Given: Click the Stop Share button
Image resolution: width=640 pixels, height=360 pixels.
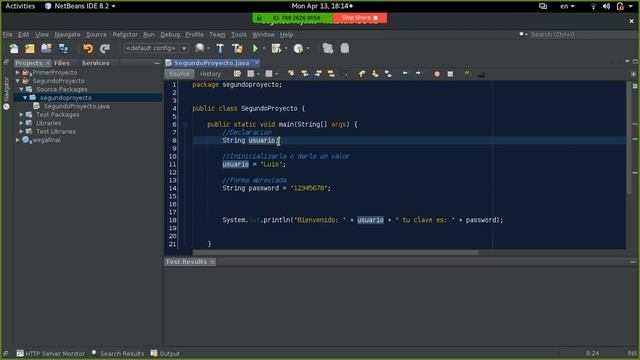Looking at the screenshot, I should click(x=360, y=18).
